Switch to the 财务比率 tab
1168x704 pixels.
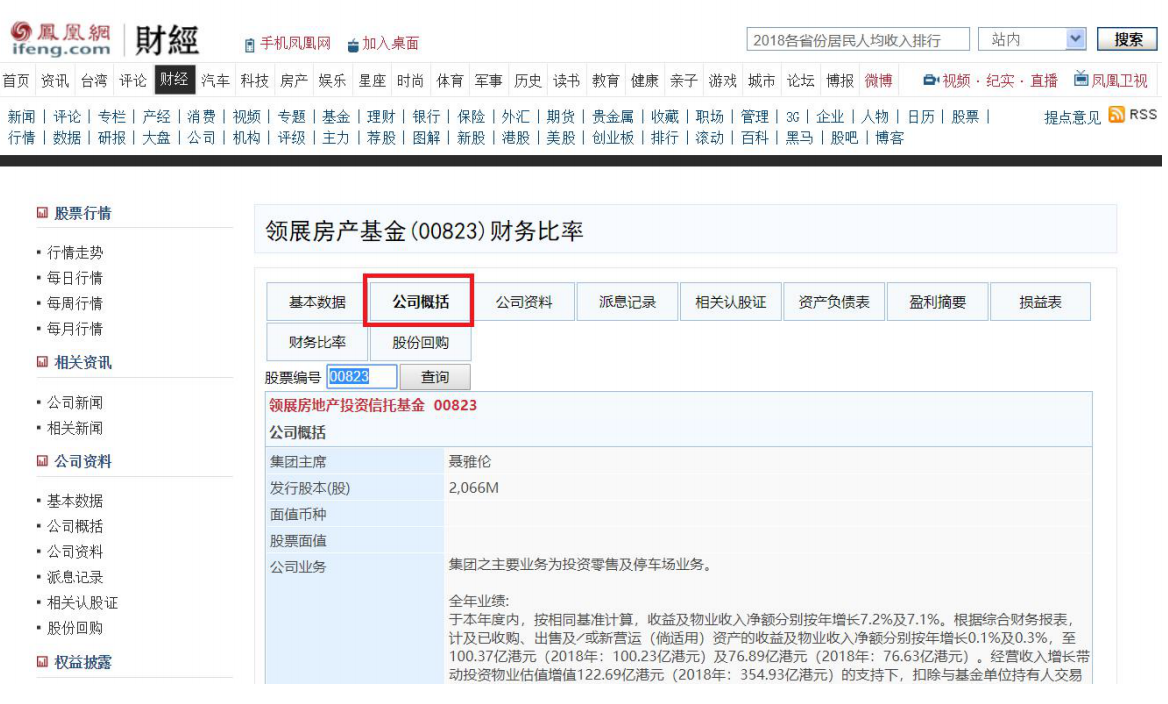(317, 342)
